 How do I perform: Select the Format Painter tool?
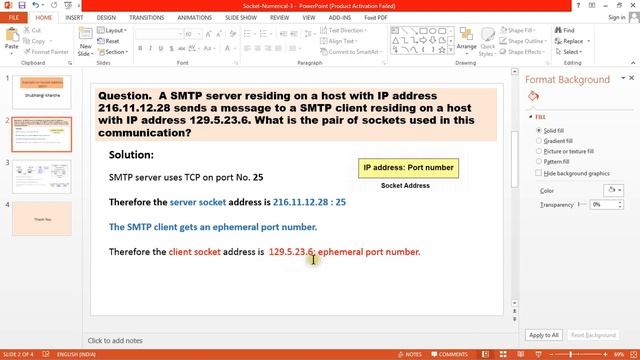[46, 52]
